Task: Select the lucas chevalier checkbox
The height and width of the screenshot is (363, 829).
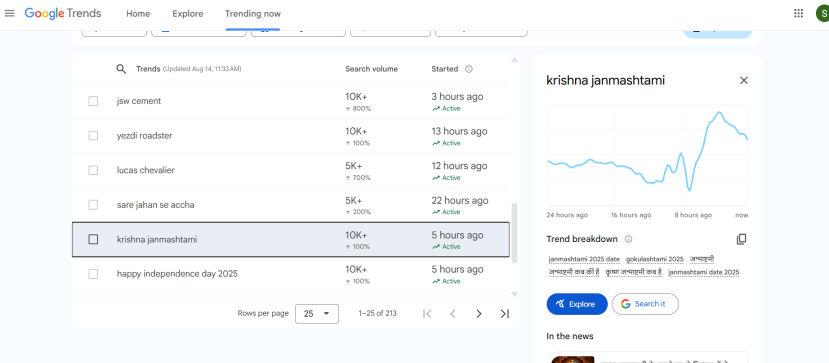Action: [93, 170]
